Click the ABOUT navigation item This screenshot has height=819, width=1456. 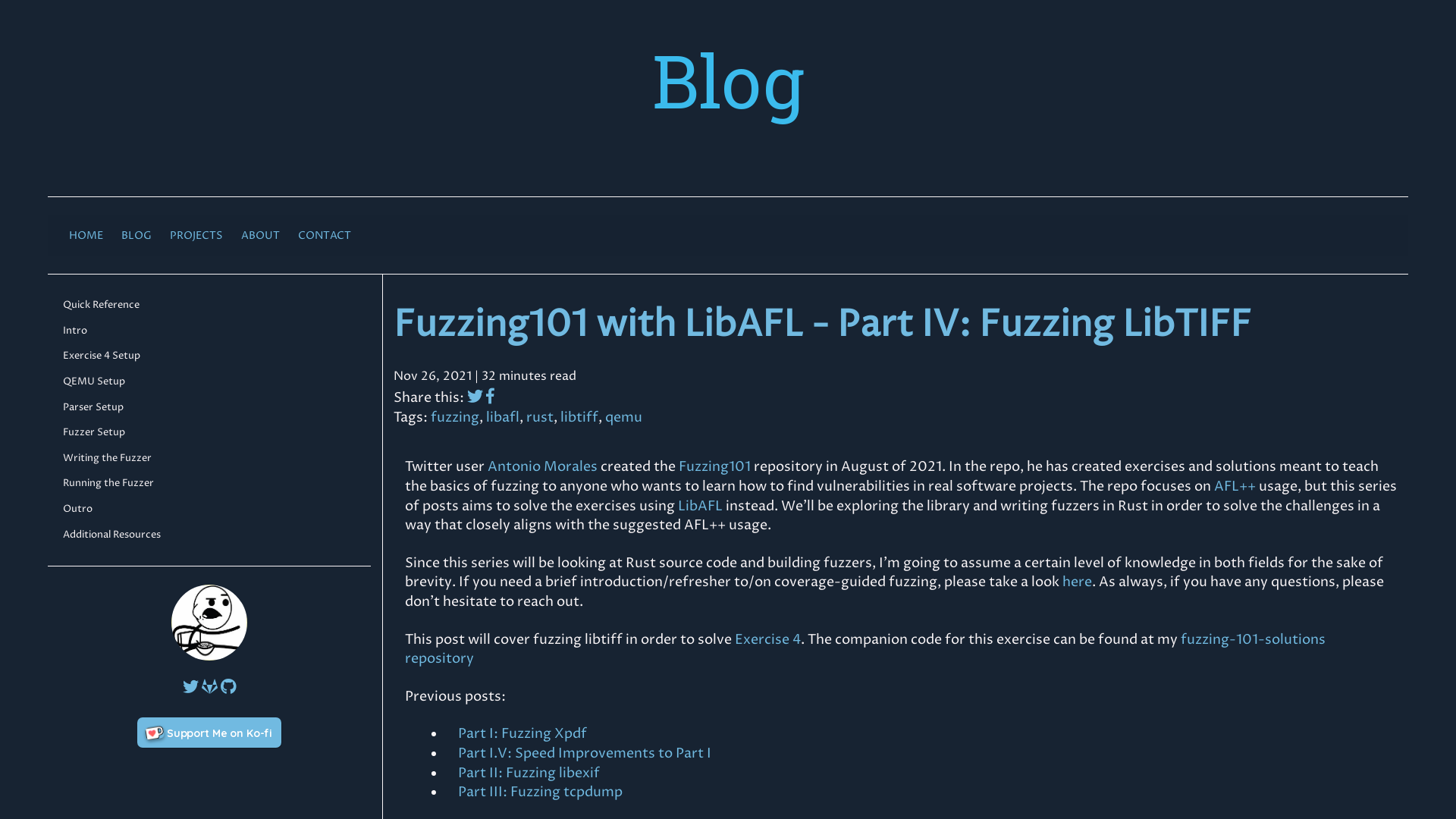point(261,235)
